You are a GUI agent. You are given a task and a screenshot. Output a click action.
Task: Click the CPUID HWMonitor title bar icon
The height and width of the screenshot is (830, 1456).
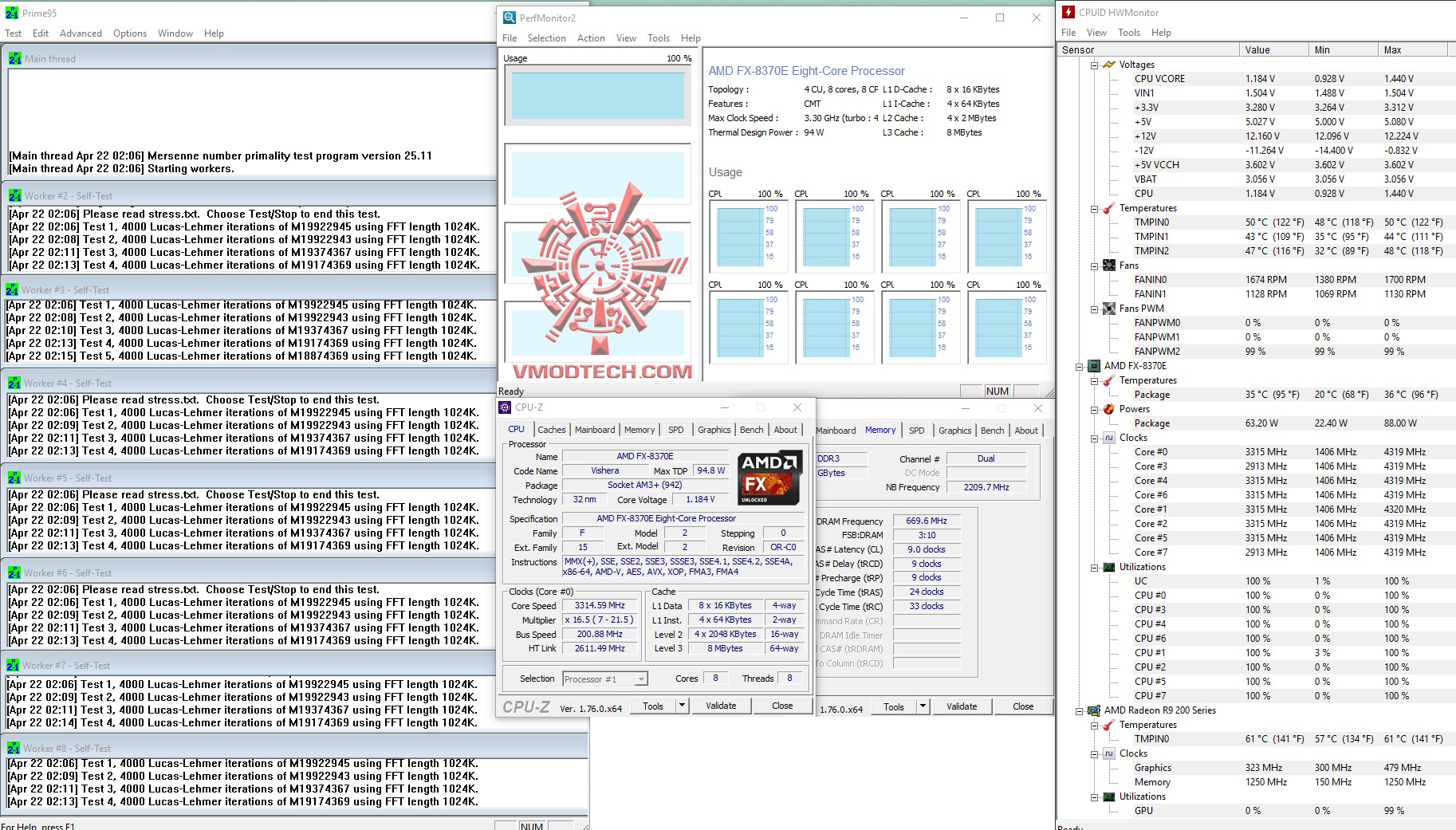coord(1068,12)
